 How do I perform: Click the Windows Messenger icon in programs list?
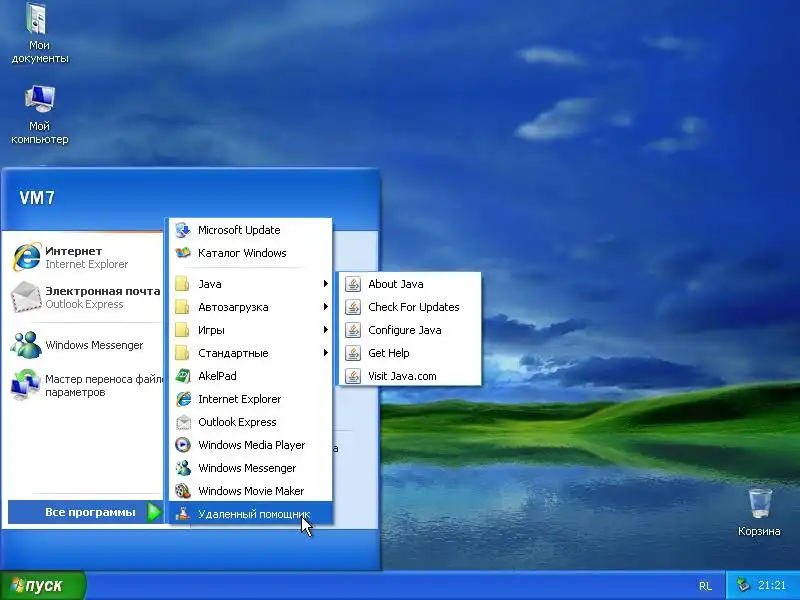click(183, 468)
